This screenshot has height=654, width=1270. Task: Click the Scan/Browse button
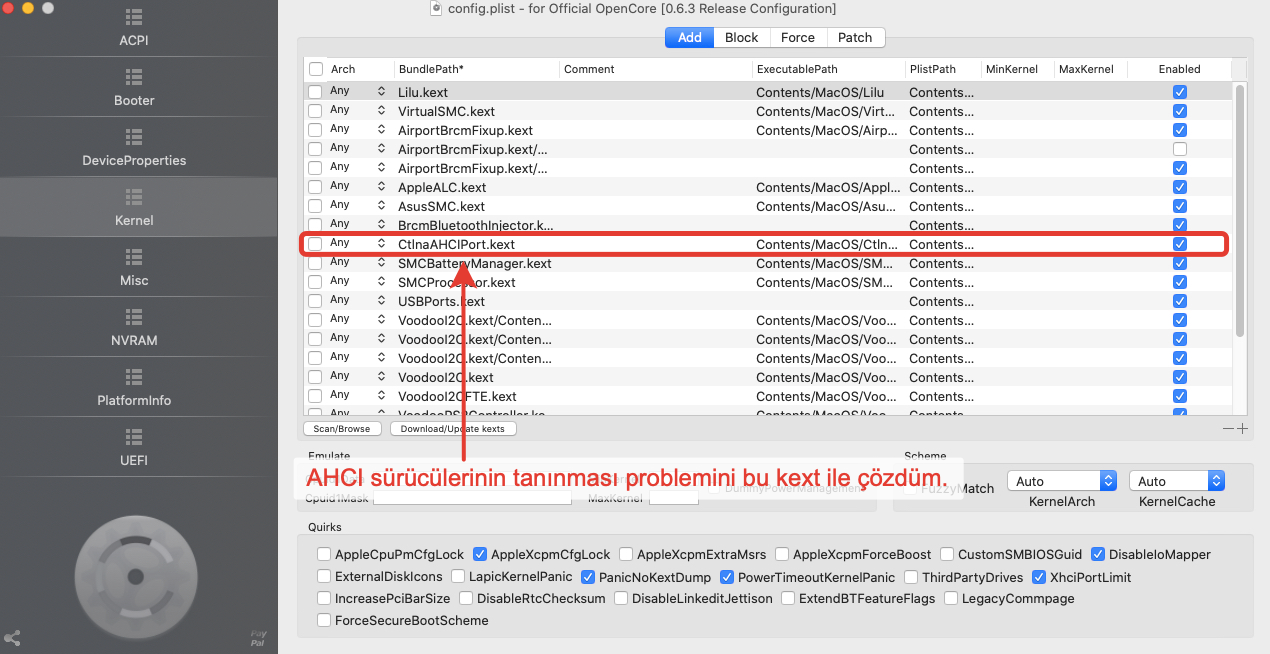coord(342,428)
